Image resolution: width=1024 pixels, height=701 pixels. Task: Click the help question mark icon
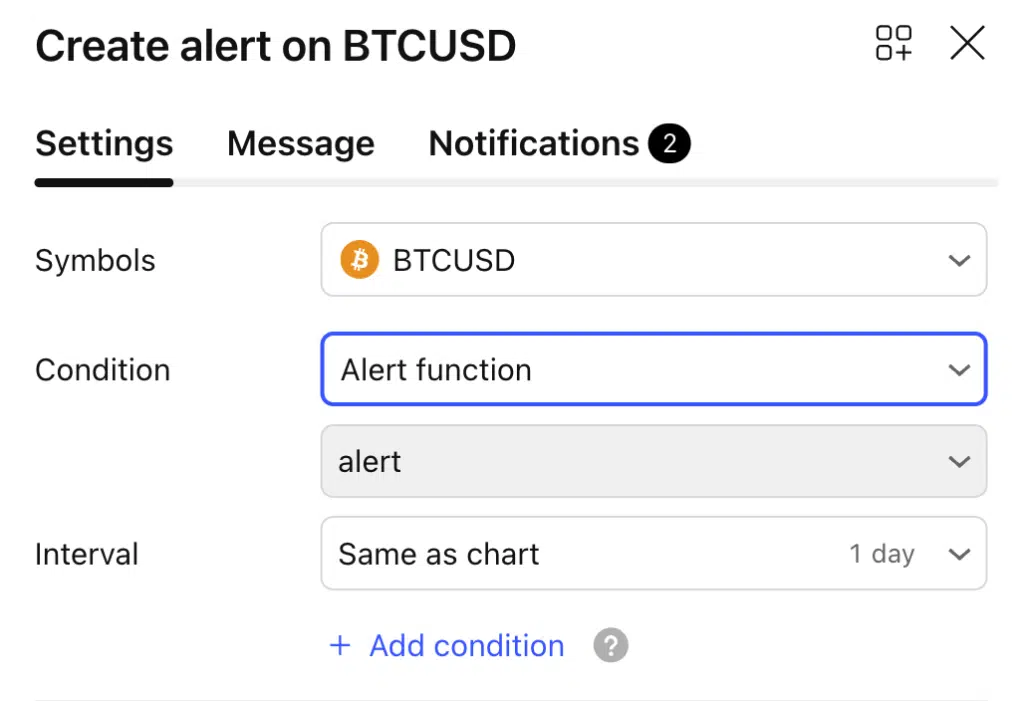coord(610,646)
